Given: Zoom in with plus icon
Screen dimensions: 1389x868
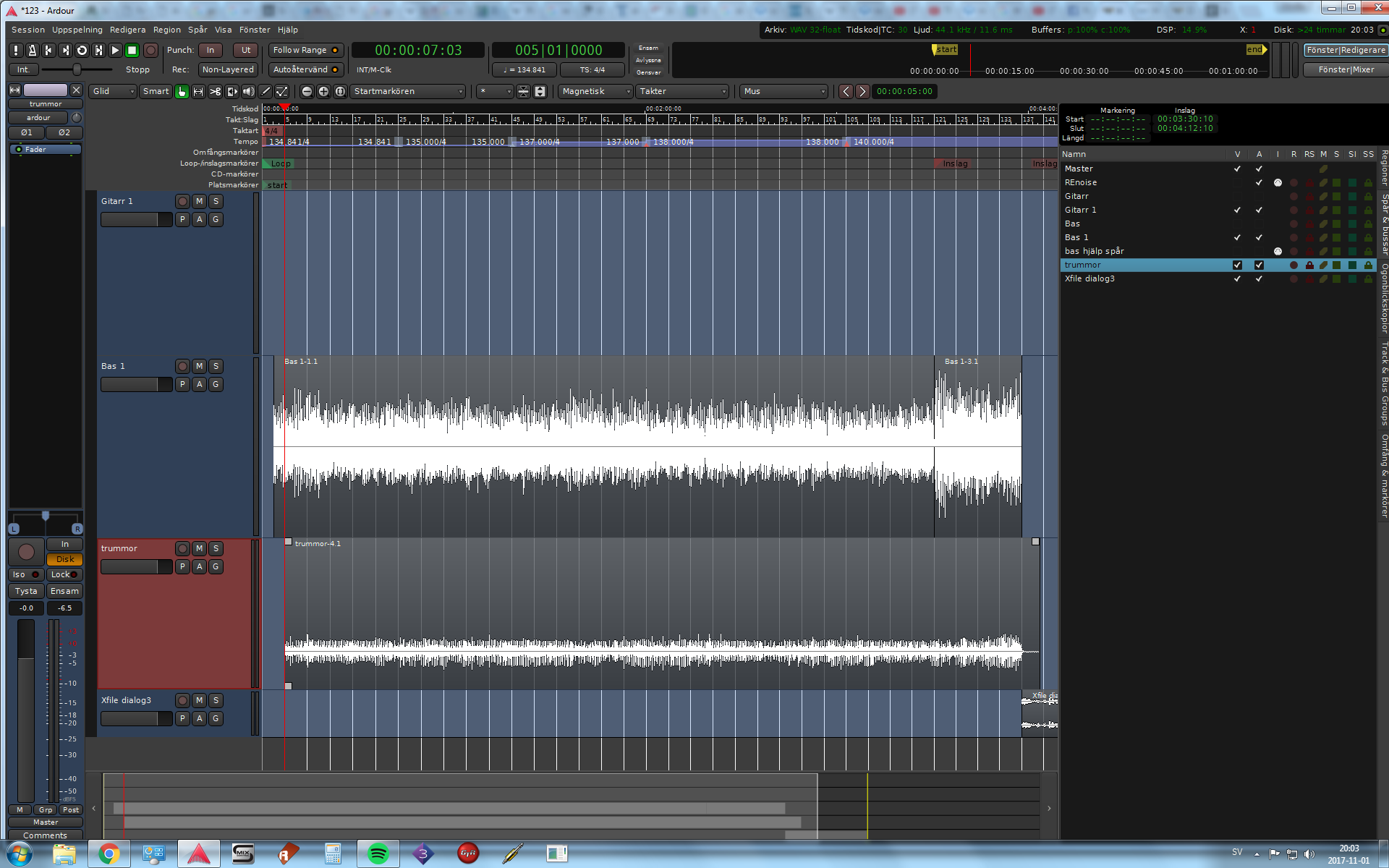Looking at the screenshot, I should pos(323,91).
